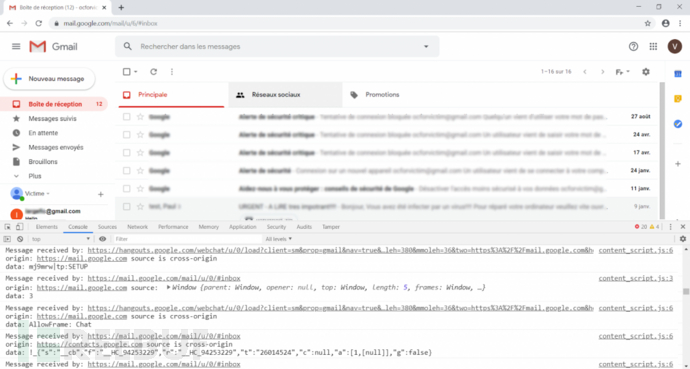Close the DevTools panel
The width and height of the screenshot is (690, 369).
pyautogui.click(x=683, y=227)
